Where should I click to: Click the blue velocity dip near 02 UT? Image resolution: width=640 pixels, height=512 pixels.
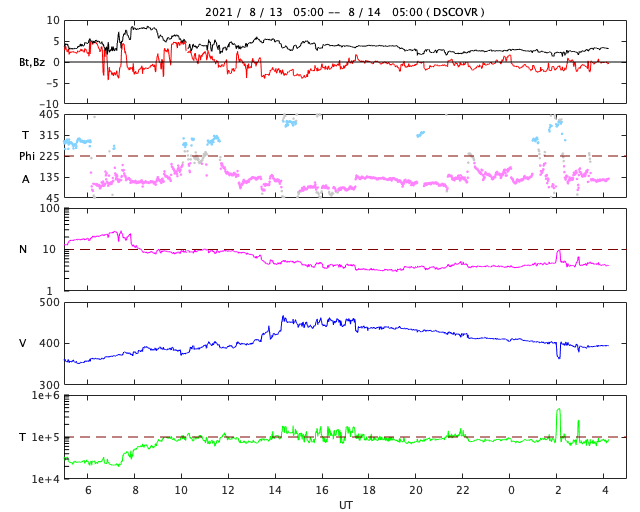[x=558, y=350]
